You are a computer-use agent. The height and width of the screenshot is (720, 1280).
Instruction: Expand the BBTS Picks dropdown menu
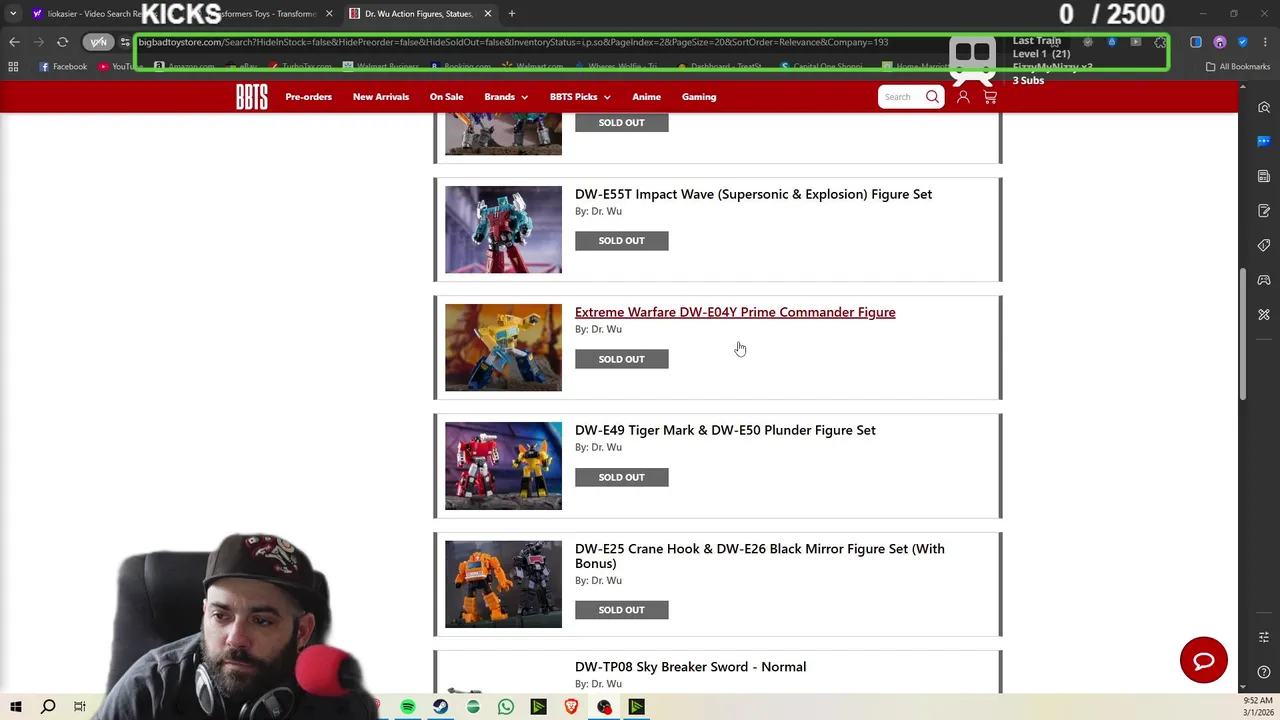(580, 97)
